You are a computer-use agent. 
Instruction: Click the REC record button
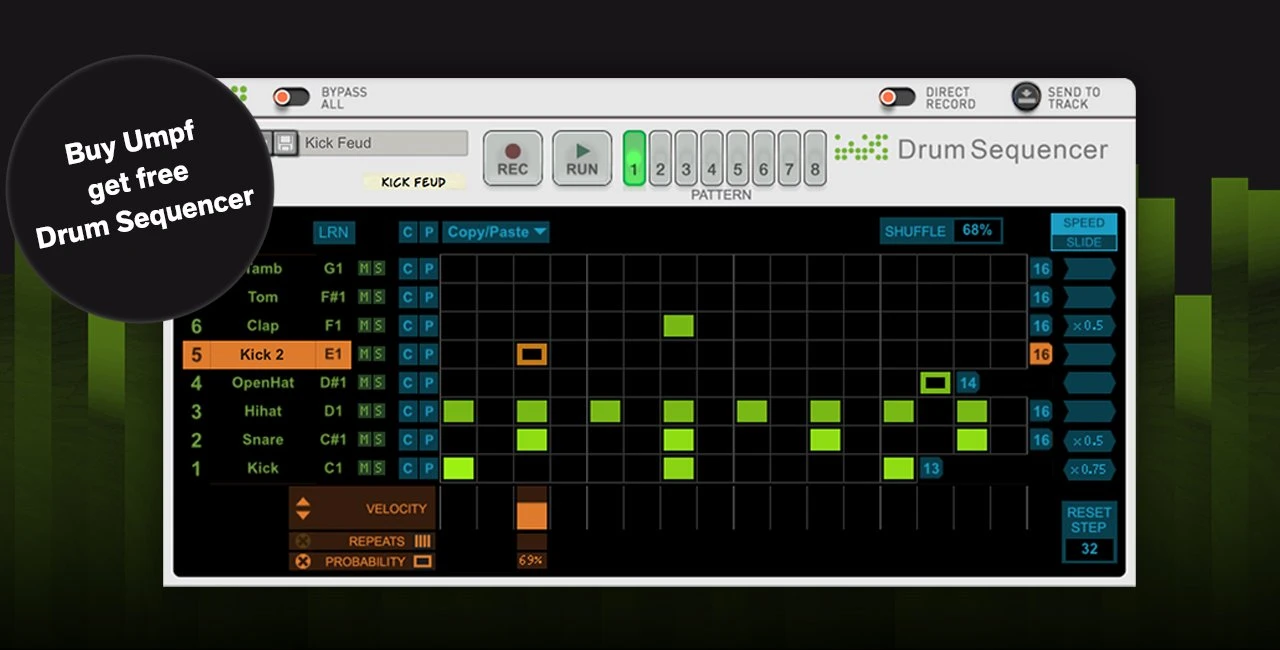(x=513, y=158)
